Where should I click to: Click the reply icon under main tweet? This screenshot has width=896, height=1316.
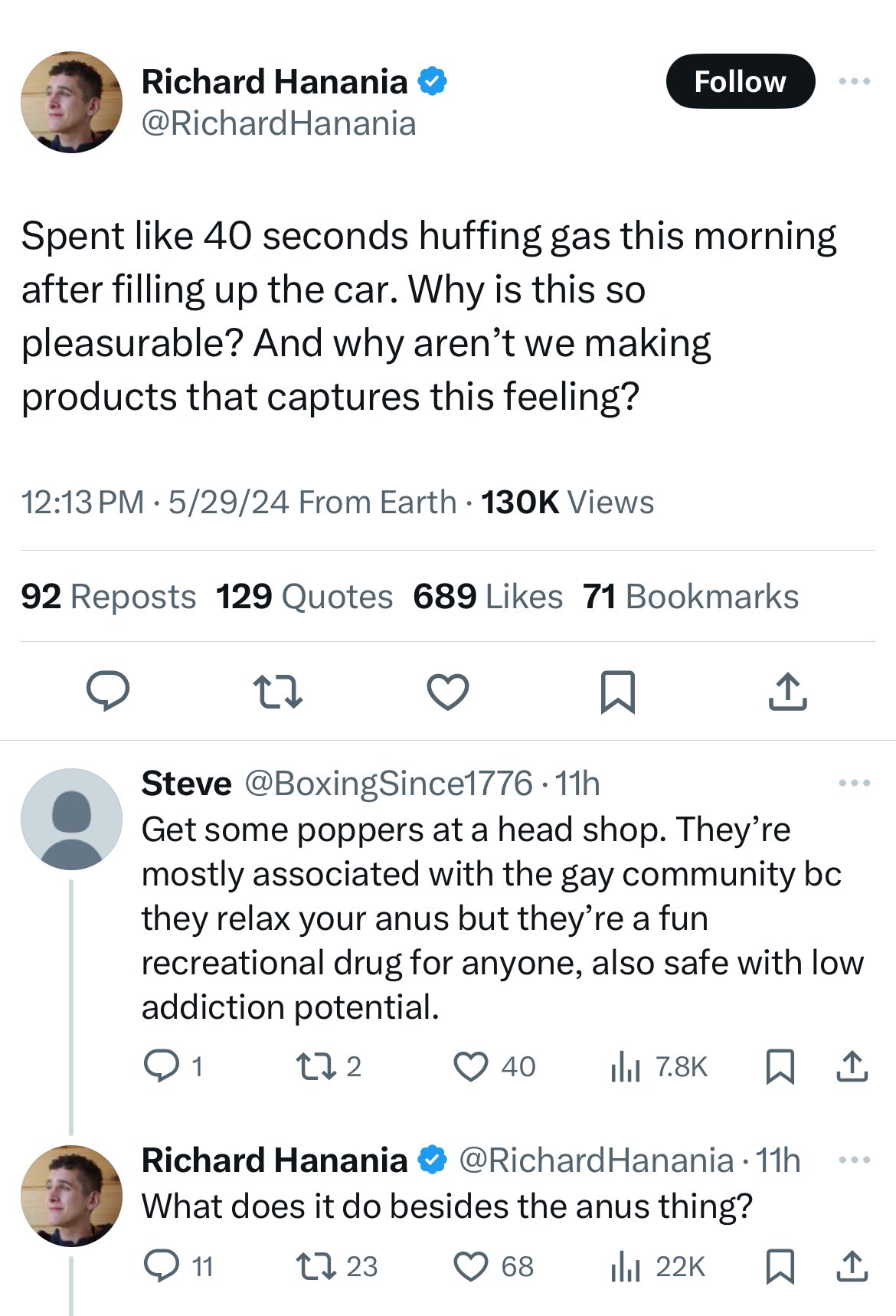107,690
